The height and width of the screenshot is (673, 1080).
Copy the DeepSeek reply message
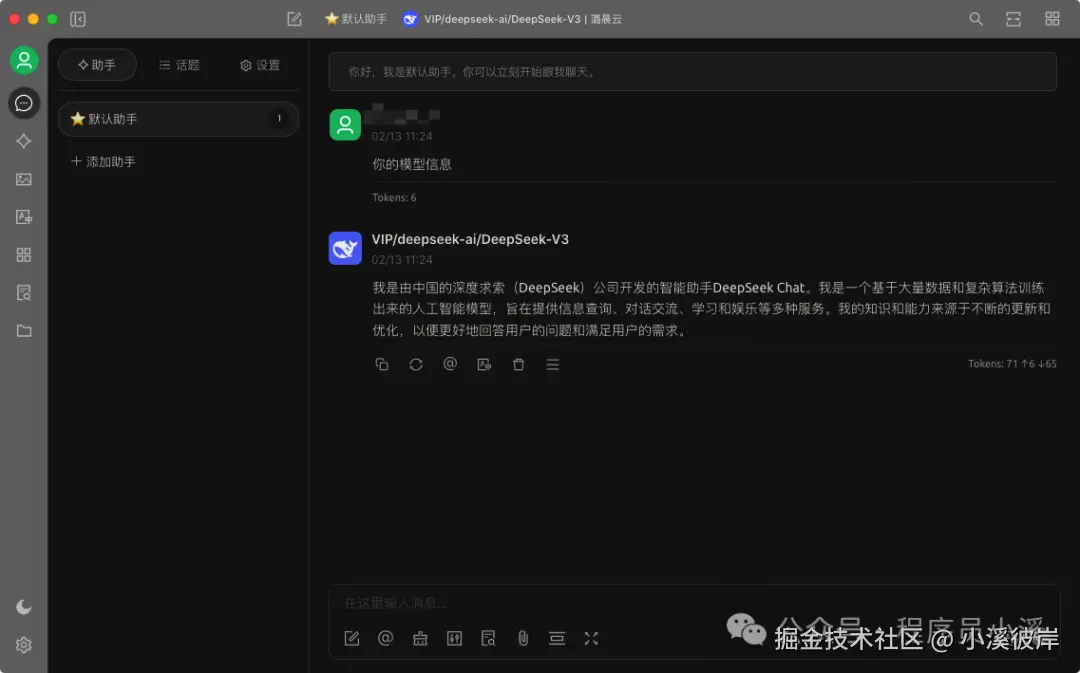(382, 364)
